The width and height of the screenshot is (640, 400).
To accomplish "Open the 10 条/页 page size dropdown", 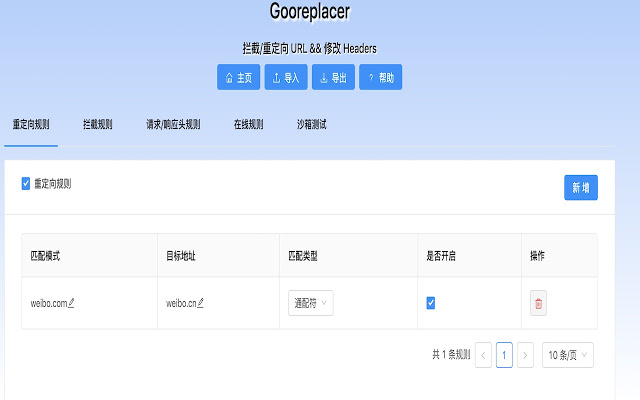I will pyautogui.click(x=568, y=355).
